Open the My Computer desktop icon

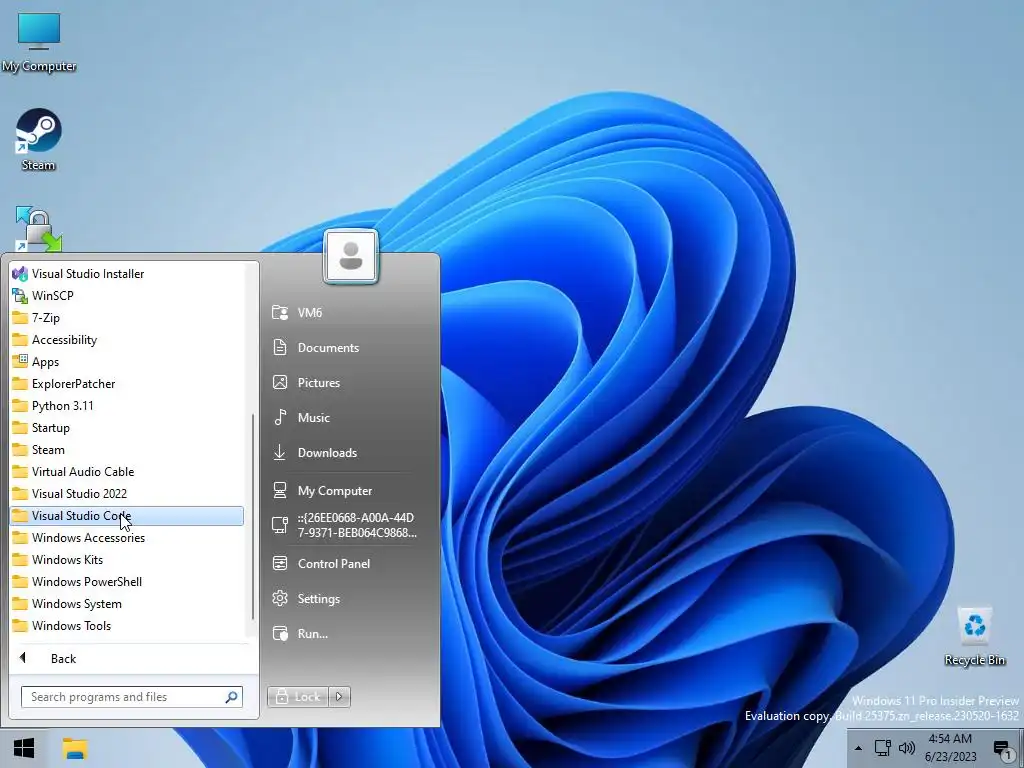pyautogui.click(x=39, y=42)
